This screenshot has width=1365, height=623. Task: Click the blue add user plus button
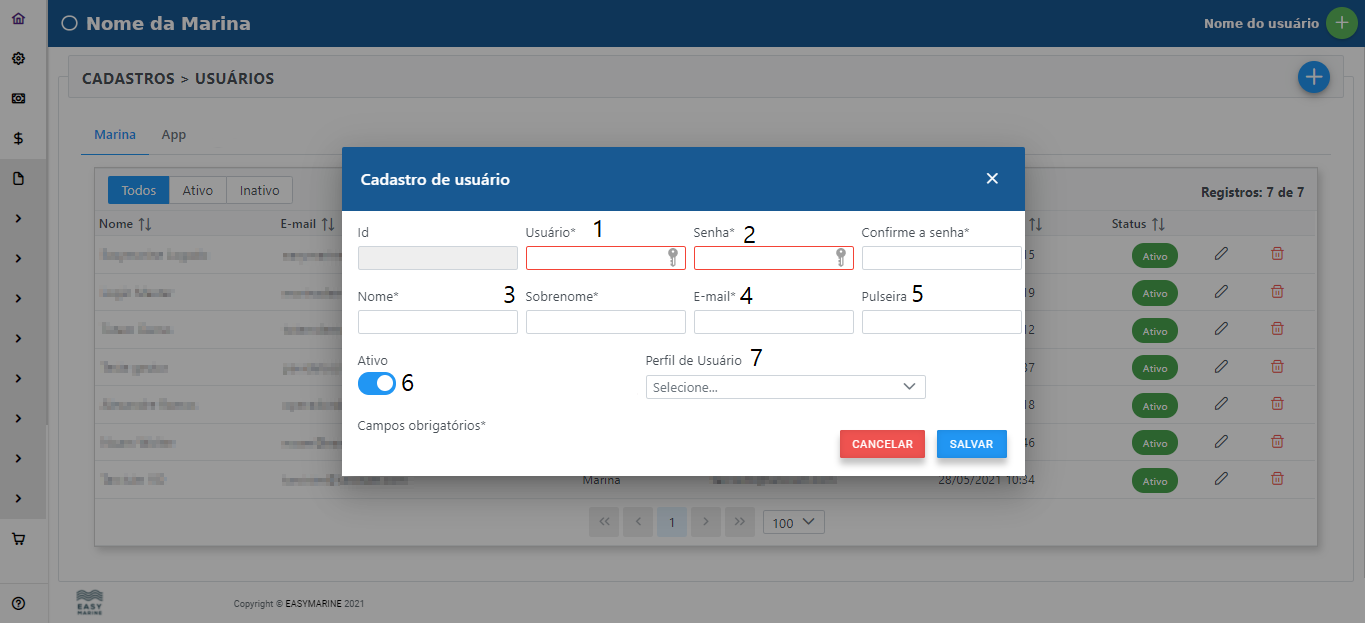pyautogui.click(x=1313, y=77)
